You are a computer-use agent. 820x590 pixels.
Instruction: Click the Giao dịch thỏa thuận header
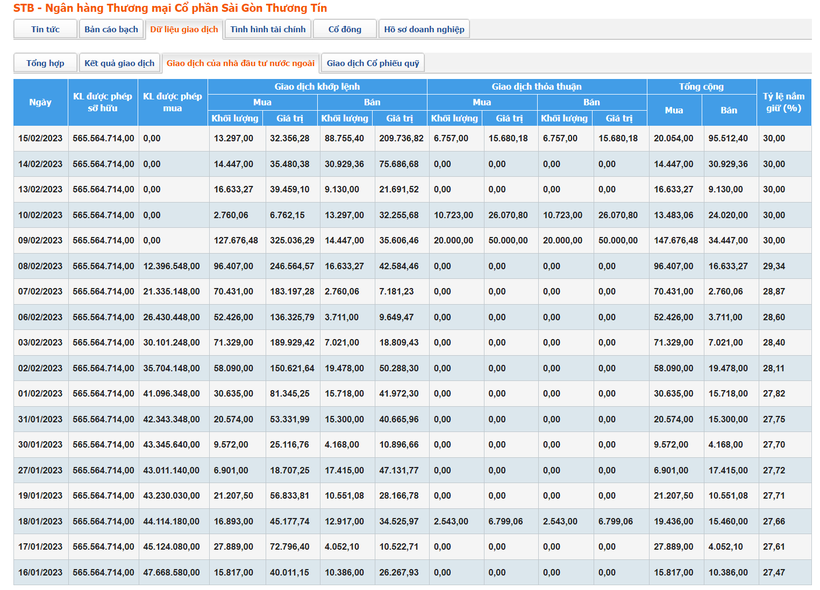536,87
